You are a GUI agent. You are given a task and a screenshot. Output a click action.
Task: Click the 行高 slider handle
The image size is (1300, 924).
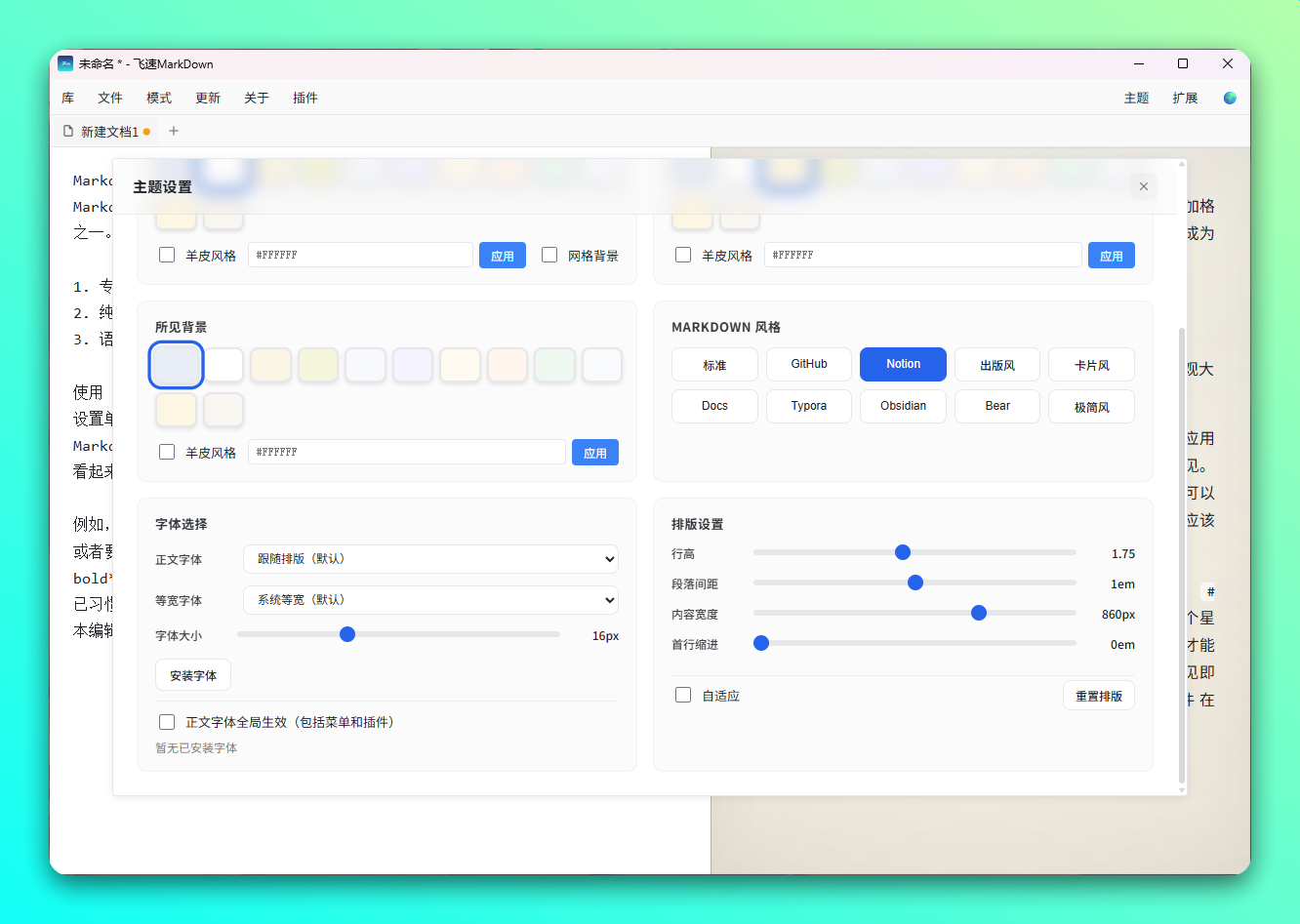(x=903, y=552)
